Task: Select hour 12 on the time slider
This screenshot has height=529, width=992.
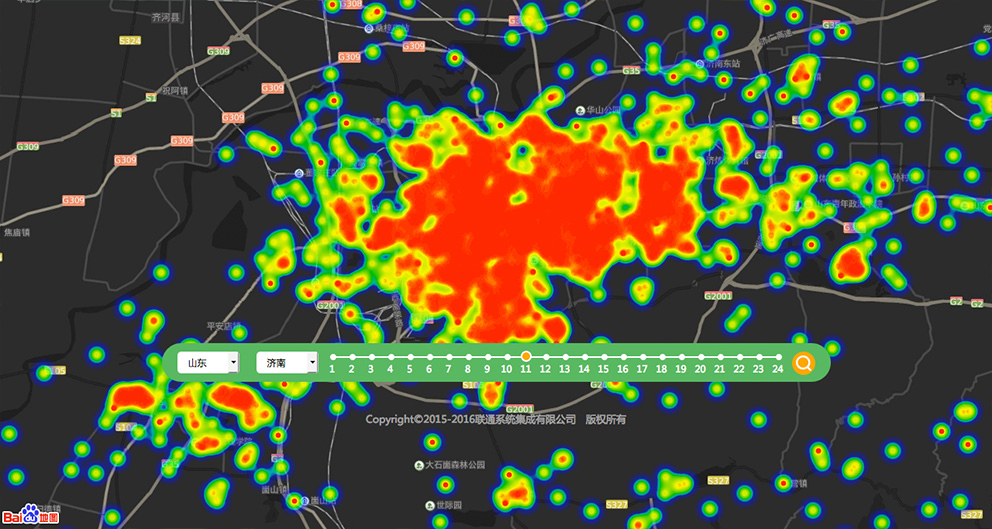Action: (545, 357)
